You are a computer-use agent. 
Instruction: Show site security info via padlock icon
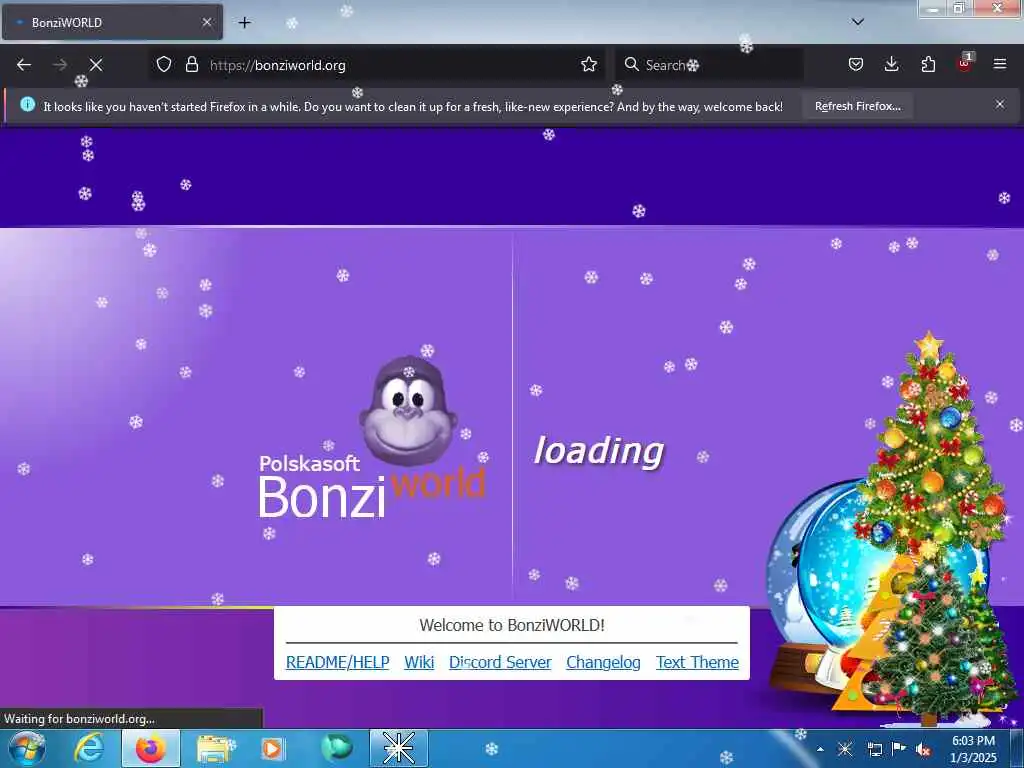click(x=191, y=65)
